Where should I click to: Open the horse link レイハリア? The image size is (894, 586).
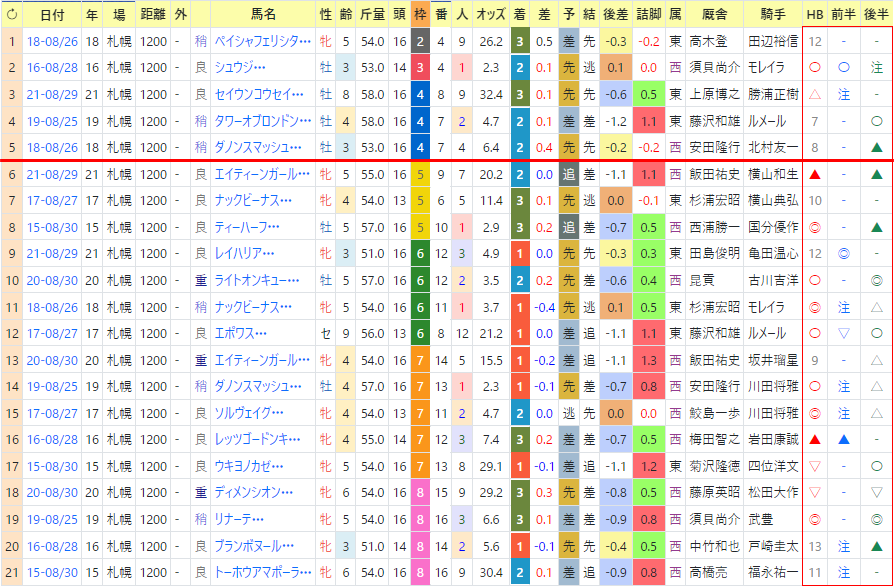pos(244,254)
